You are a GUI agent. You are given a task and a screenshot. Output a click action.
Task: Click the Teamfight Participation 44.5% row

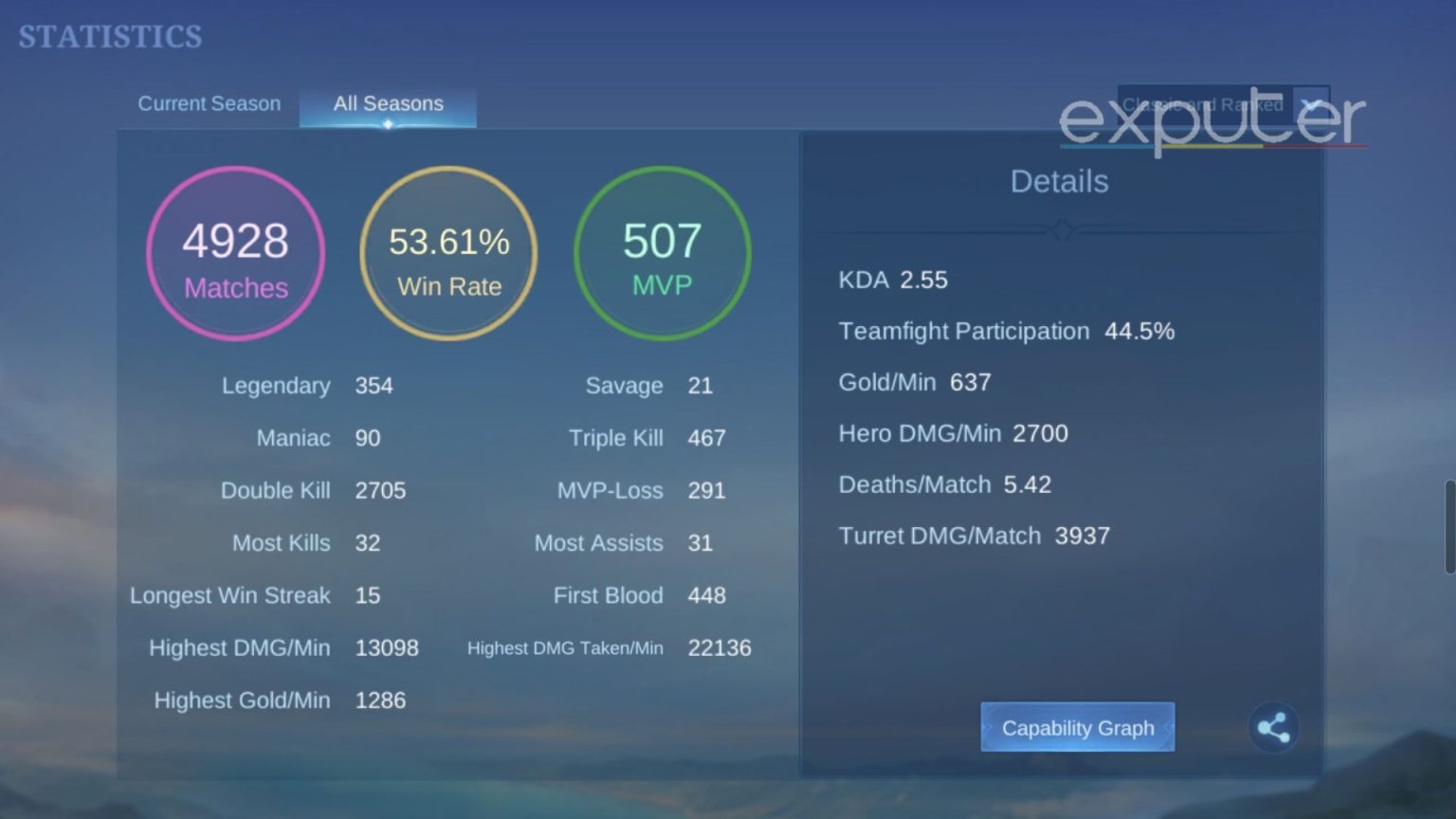point(1006,331)
